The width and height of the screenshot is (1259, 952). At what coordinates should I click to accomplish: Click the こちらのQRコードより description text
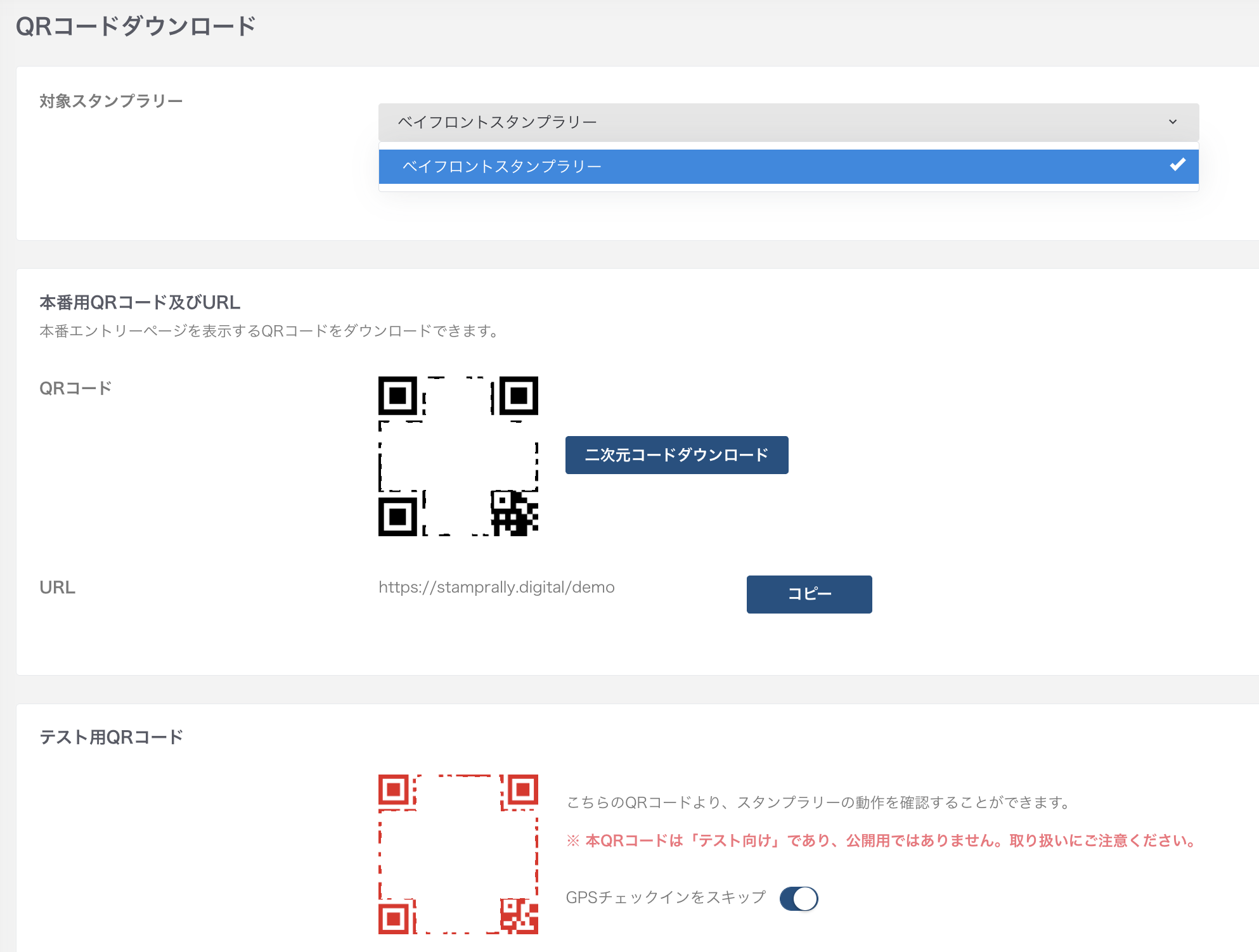819,802
